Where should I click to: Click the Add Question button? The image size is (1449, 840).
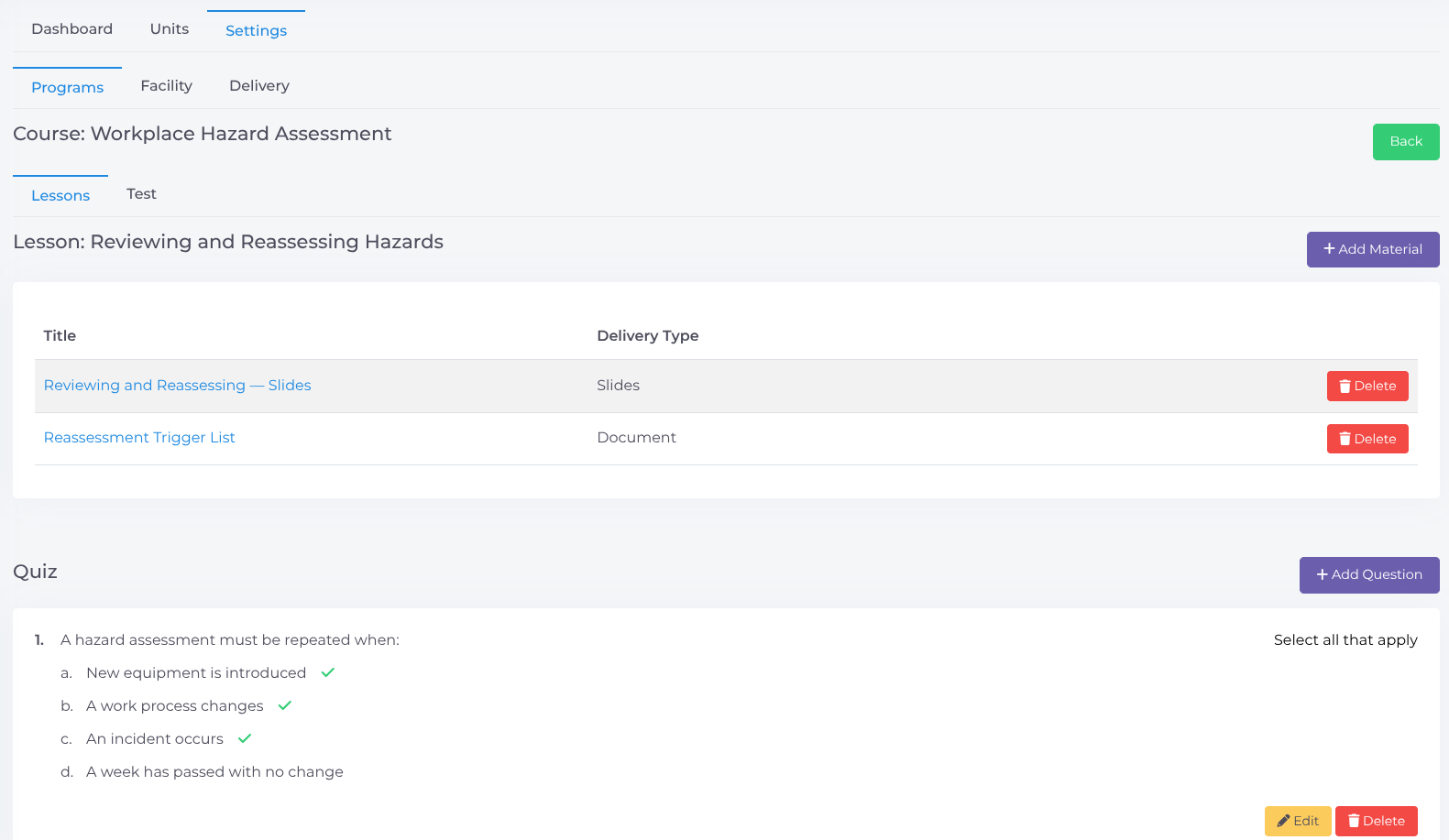click(1369, 575)
